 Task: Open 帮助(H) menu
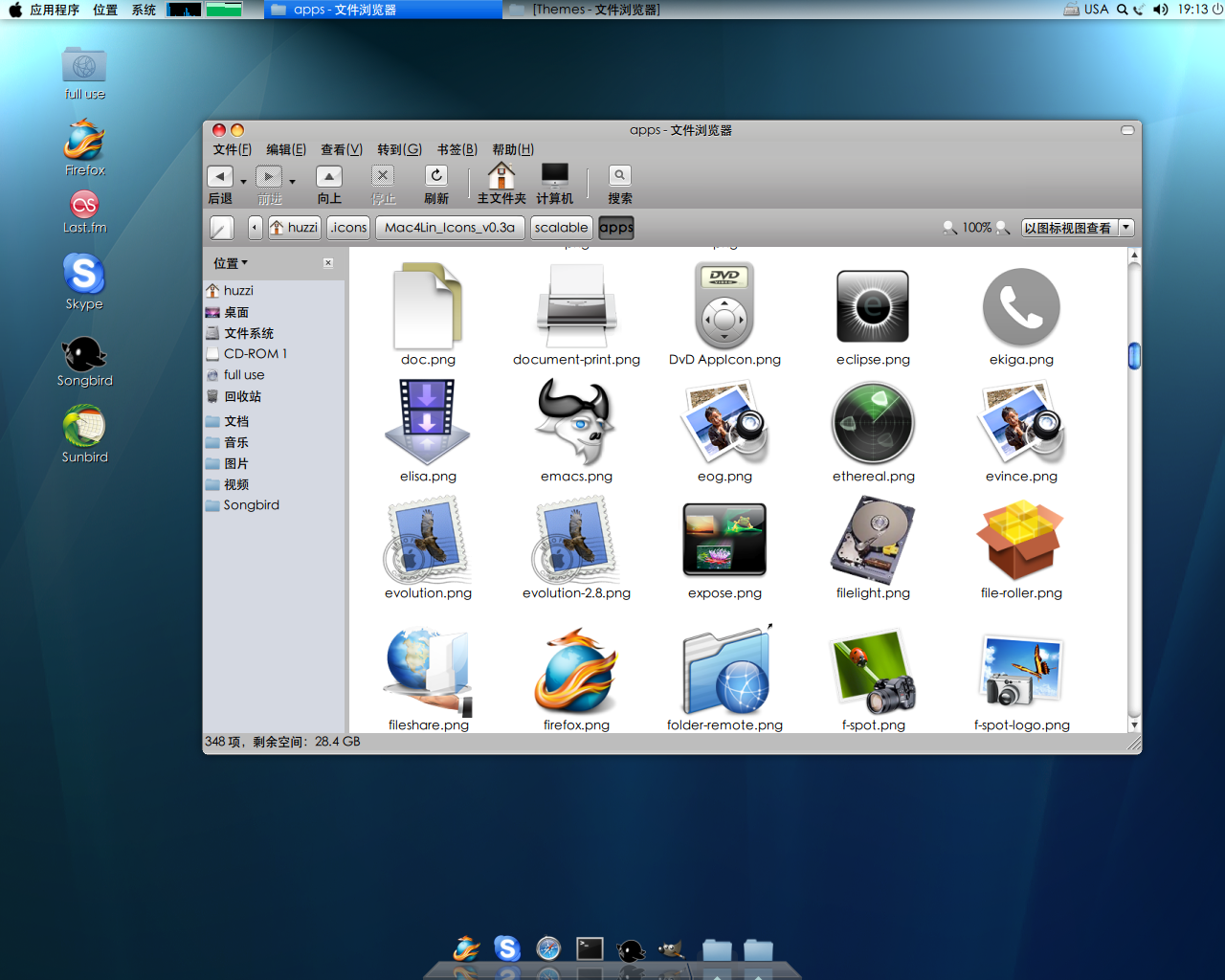[513, 150]
